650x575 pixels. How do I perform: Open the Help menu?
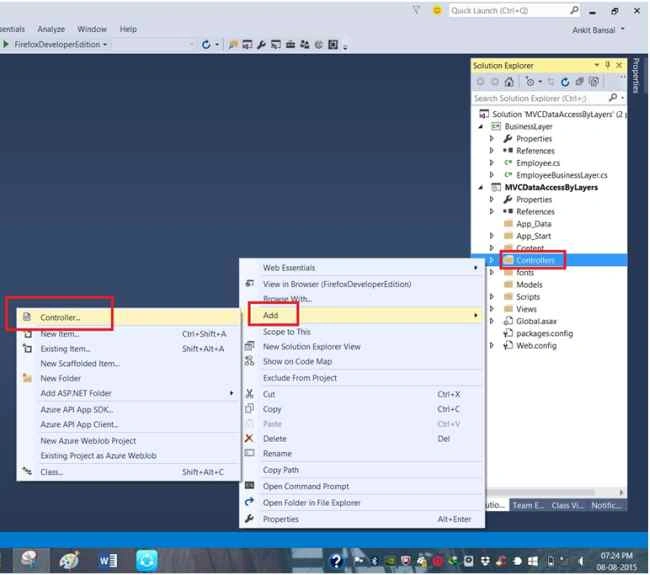pos(128,29)
